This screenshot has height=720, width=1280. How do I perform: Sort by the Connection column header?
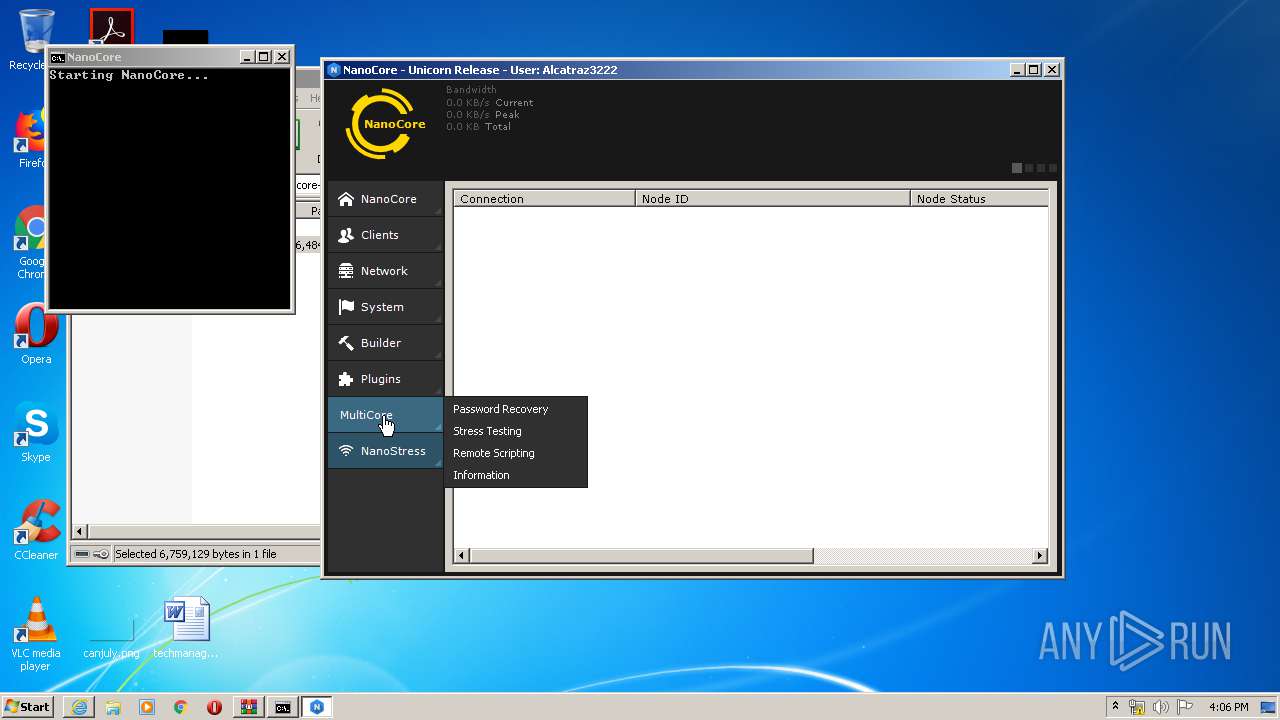coord(545,199)
